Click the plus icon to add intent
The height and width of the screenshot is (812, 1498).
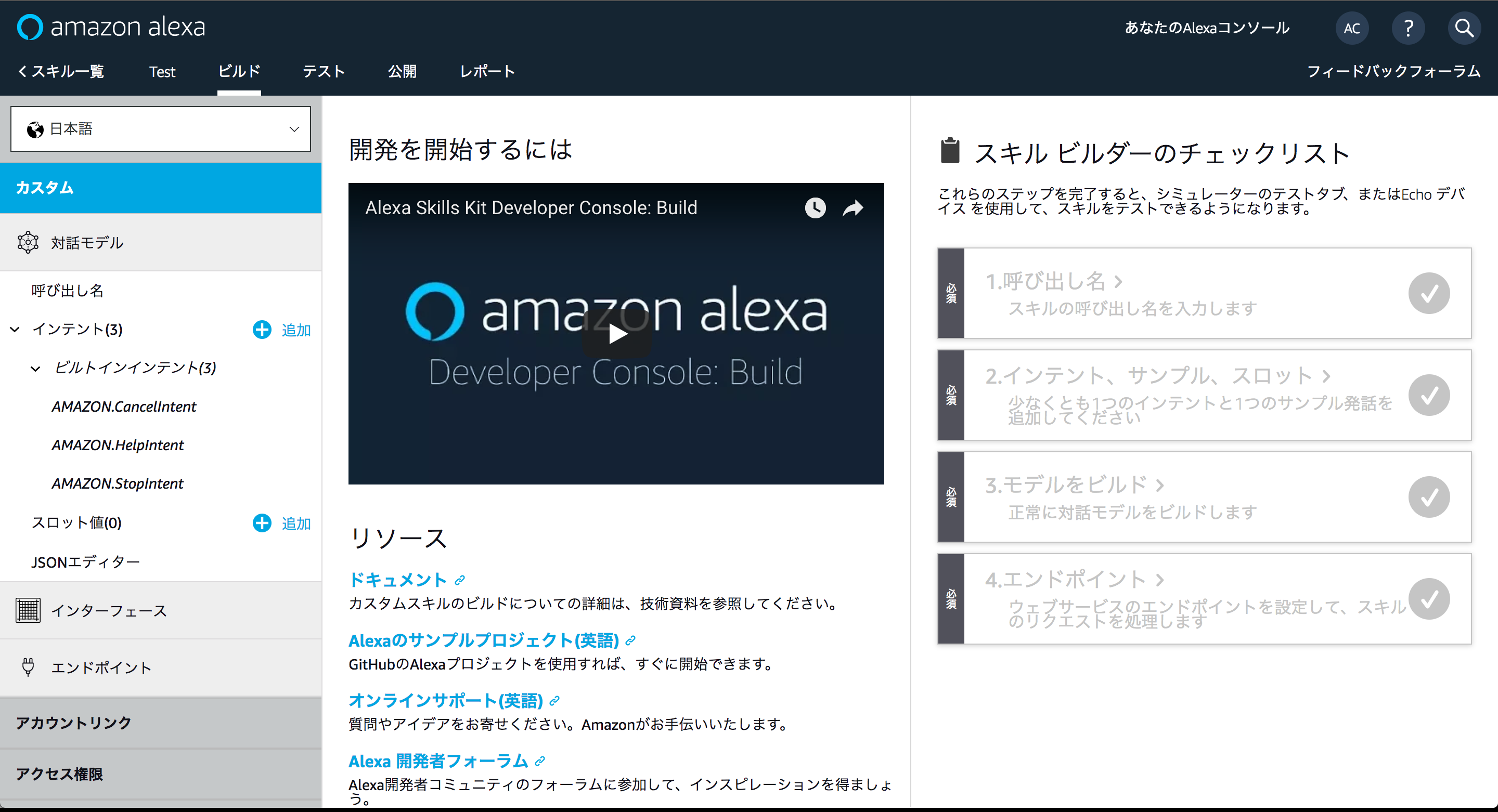click(x=262, y=330)
